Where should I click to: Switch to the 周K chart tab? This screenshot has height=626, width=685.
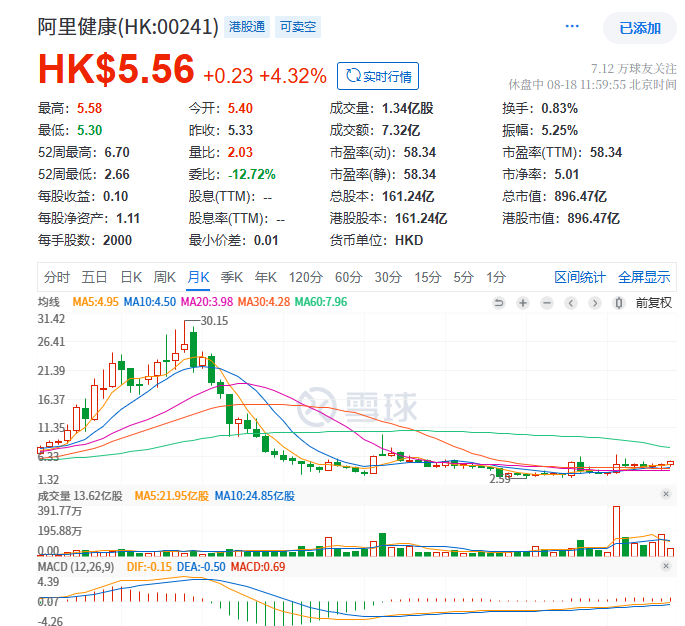(x=165, y=277)
